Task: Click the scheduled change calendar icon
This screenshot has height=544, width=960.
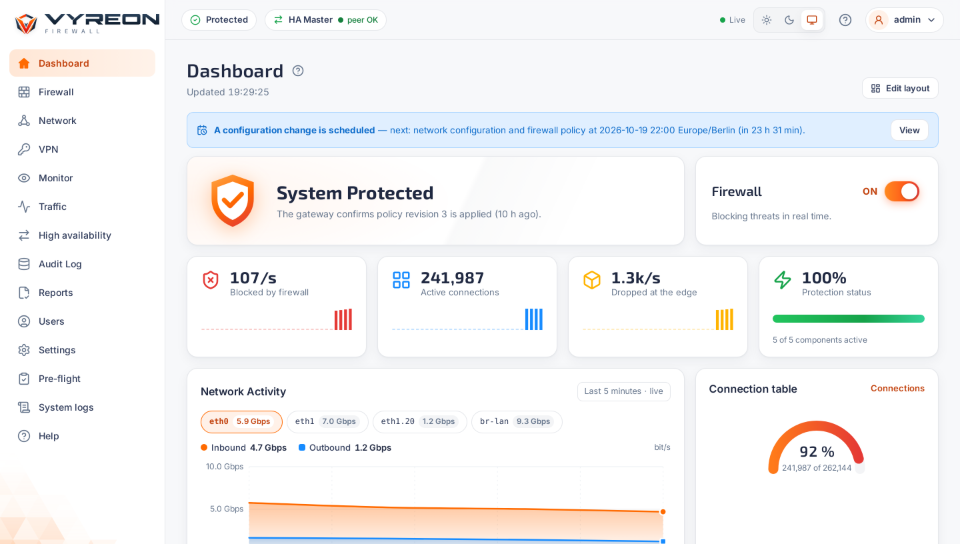Action: click(x=202, y=130)
